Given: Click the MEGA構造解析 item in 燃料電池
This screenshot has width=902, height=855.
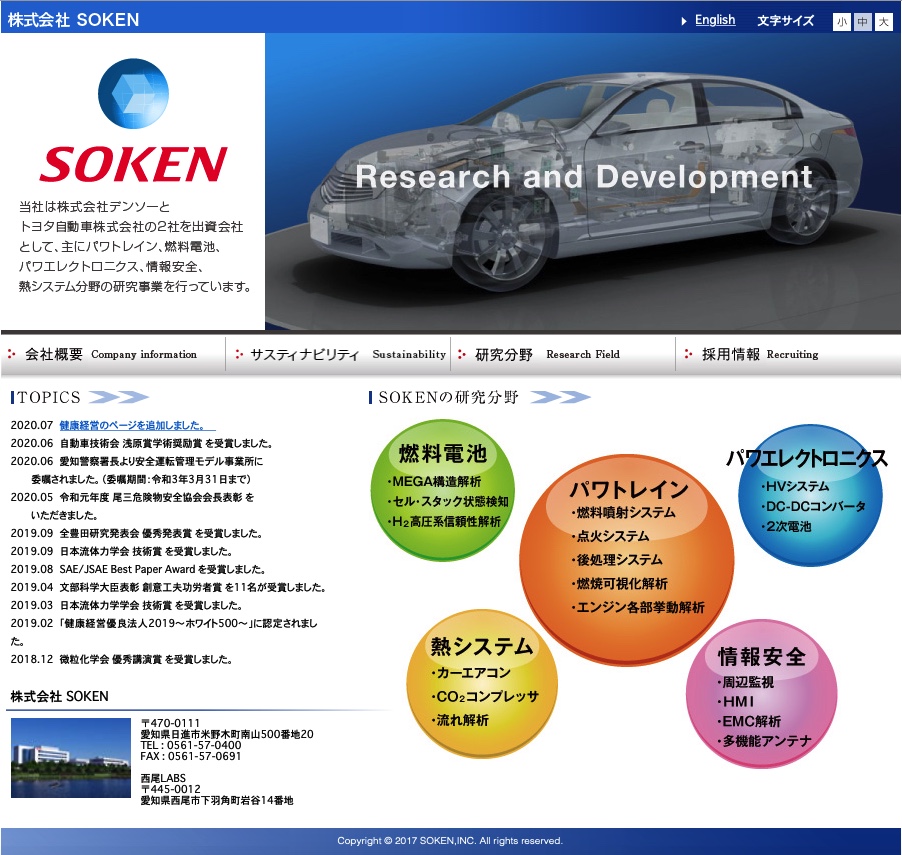Looking at the screenshot, I should click(x=434, y=482).
